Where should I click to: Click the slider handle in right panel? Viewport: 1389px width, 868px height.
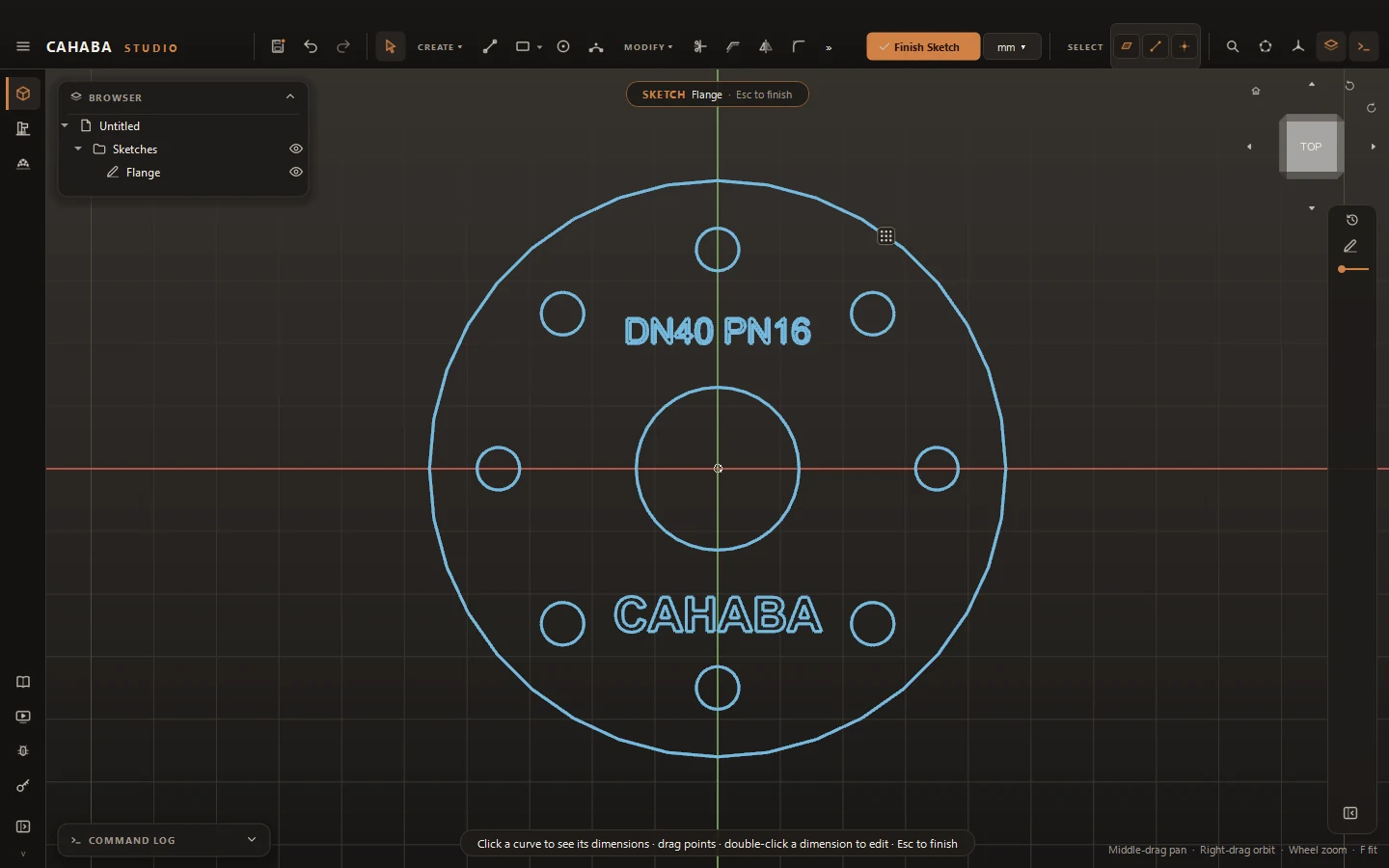pyautogui.click(x=1342, y=269)
